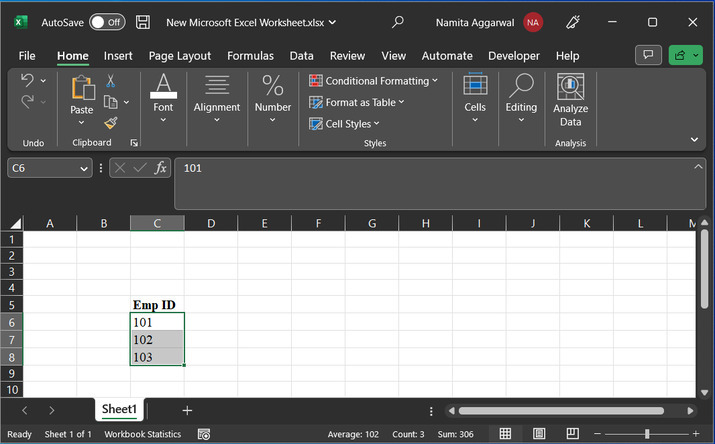Switch to the Insert tab
This screenshot has width=715, height=444.
point(118,56)
